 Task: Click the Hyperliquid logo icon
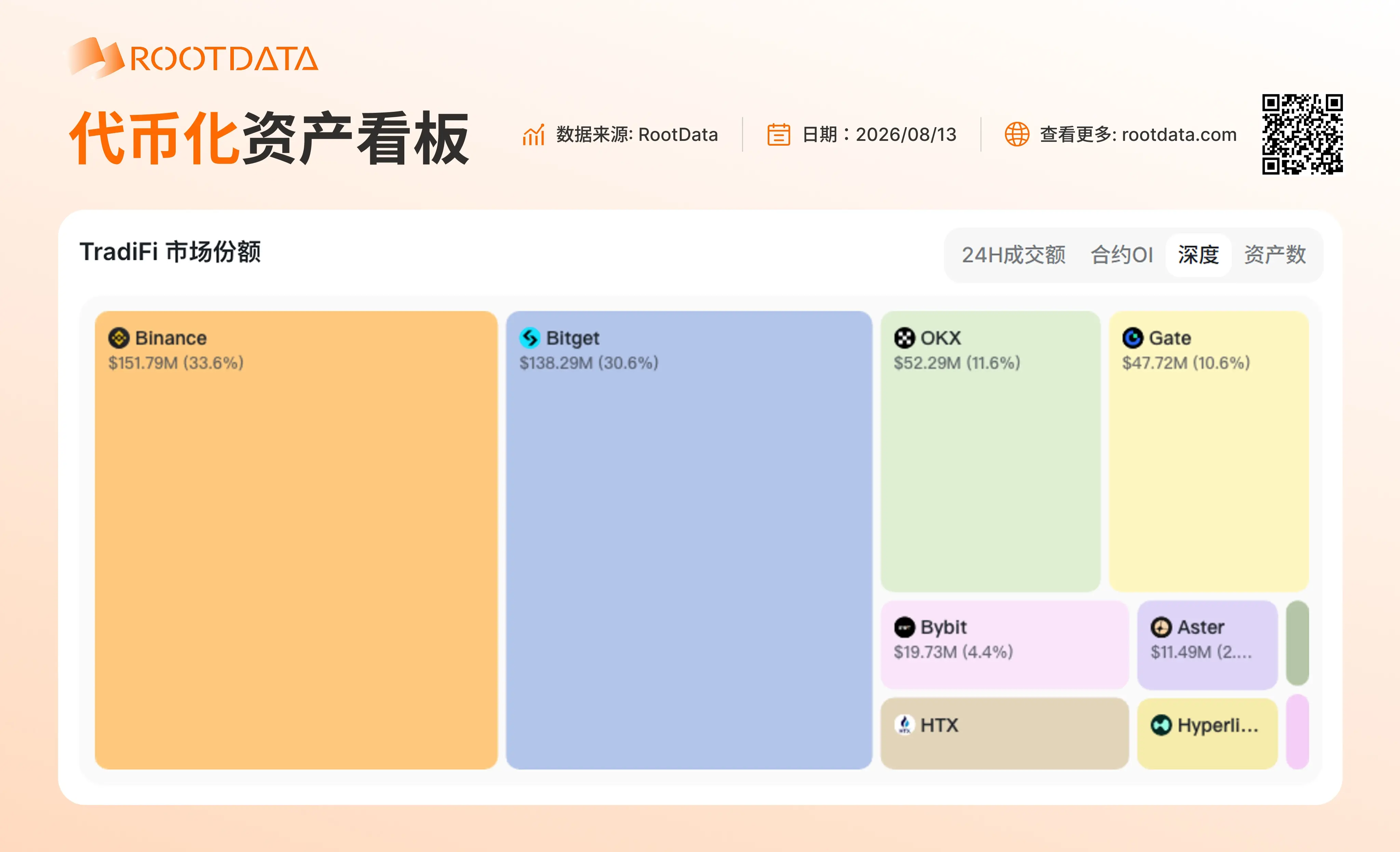click(x=1161, y=725)
